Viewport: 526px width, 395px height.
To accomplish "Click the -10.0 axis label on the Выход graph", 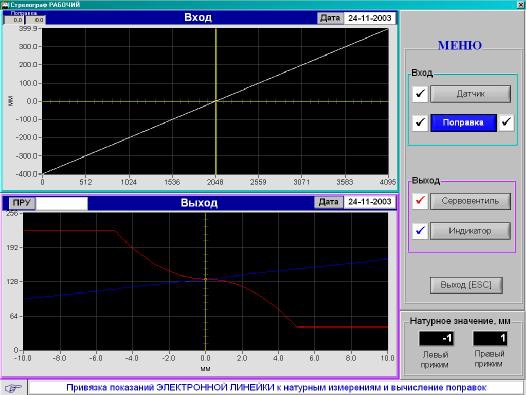I will click(x=22, y=358).
